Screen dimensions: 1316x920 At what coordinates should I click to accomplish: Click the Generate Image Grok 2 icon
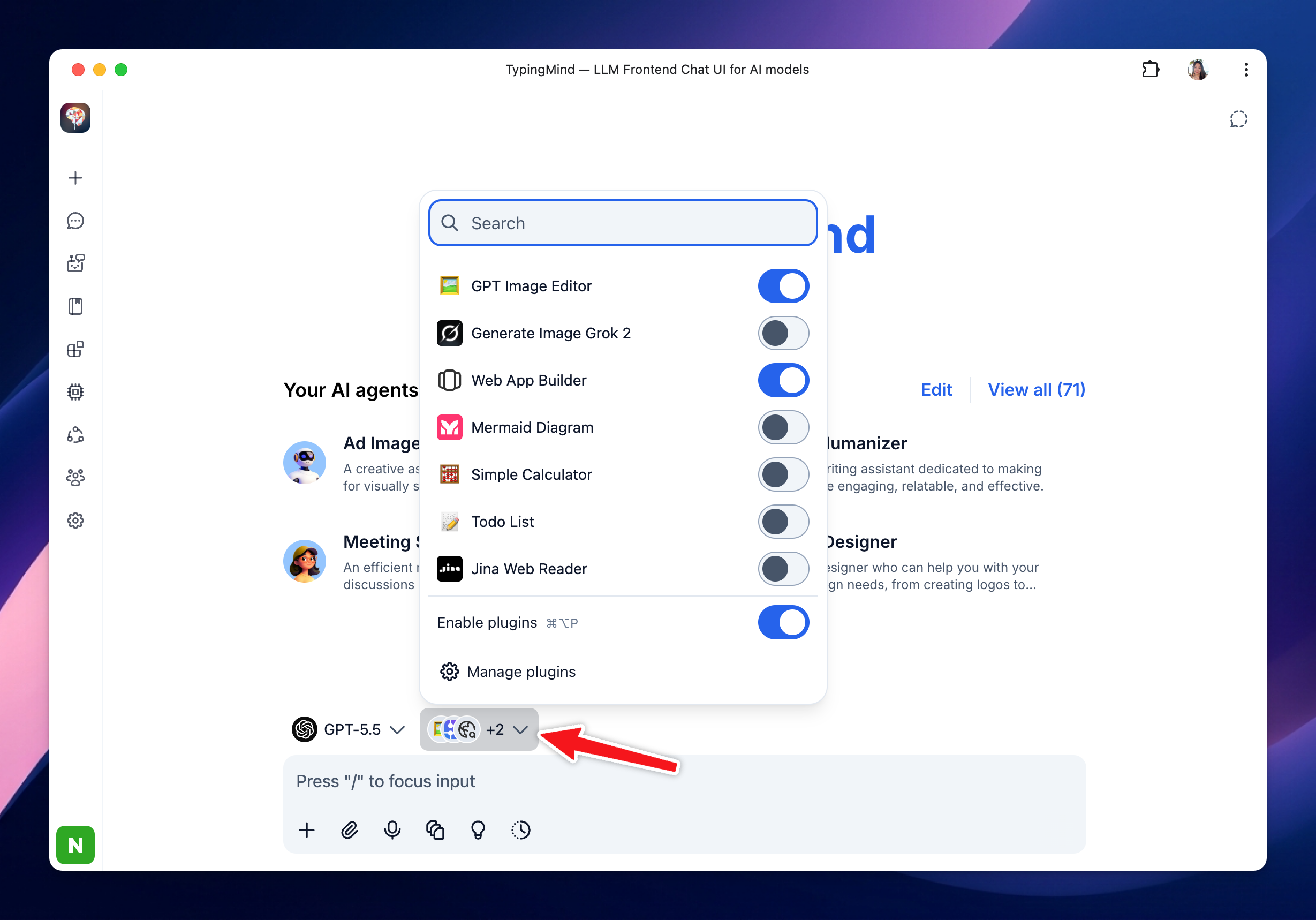click(450, 333)
